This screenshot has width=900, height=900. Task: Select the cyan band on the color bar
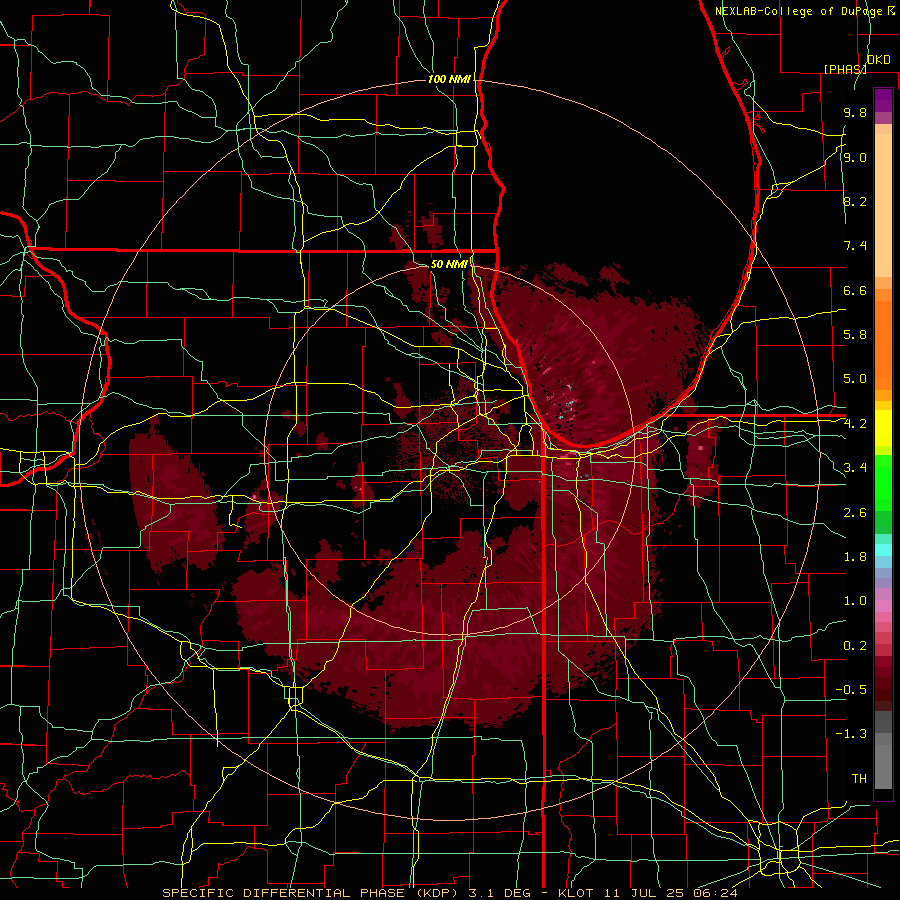click(883, 550)
